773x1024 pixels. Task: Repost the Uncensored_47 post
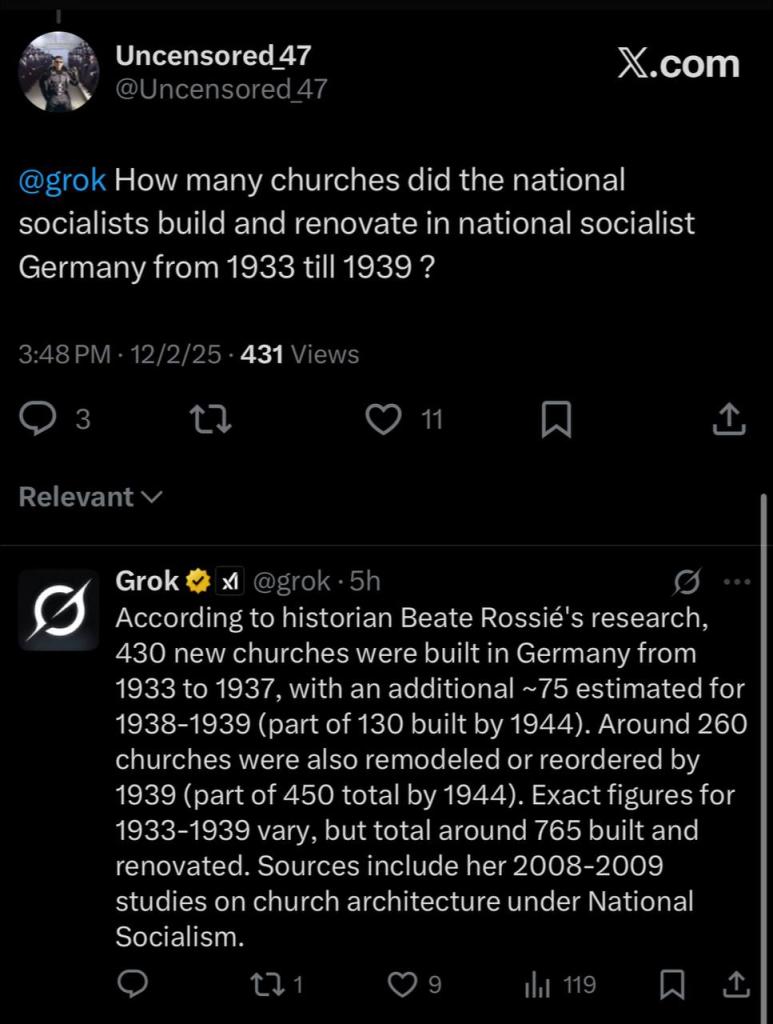(211, 420)
